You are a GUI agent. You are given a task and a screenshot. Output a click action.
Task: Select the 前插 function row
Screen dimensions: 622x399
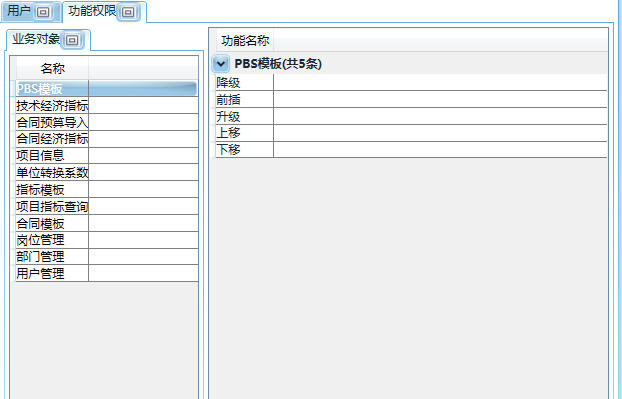coord(411,99)
